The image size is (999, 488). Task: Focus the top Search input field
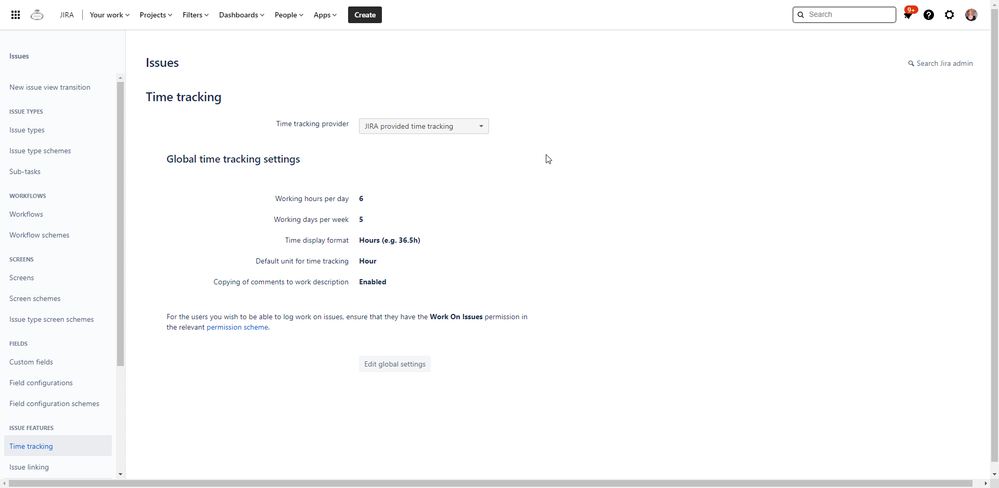pyautogui.click(x=844, y=15)
